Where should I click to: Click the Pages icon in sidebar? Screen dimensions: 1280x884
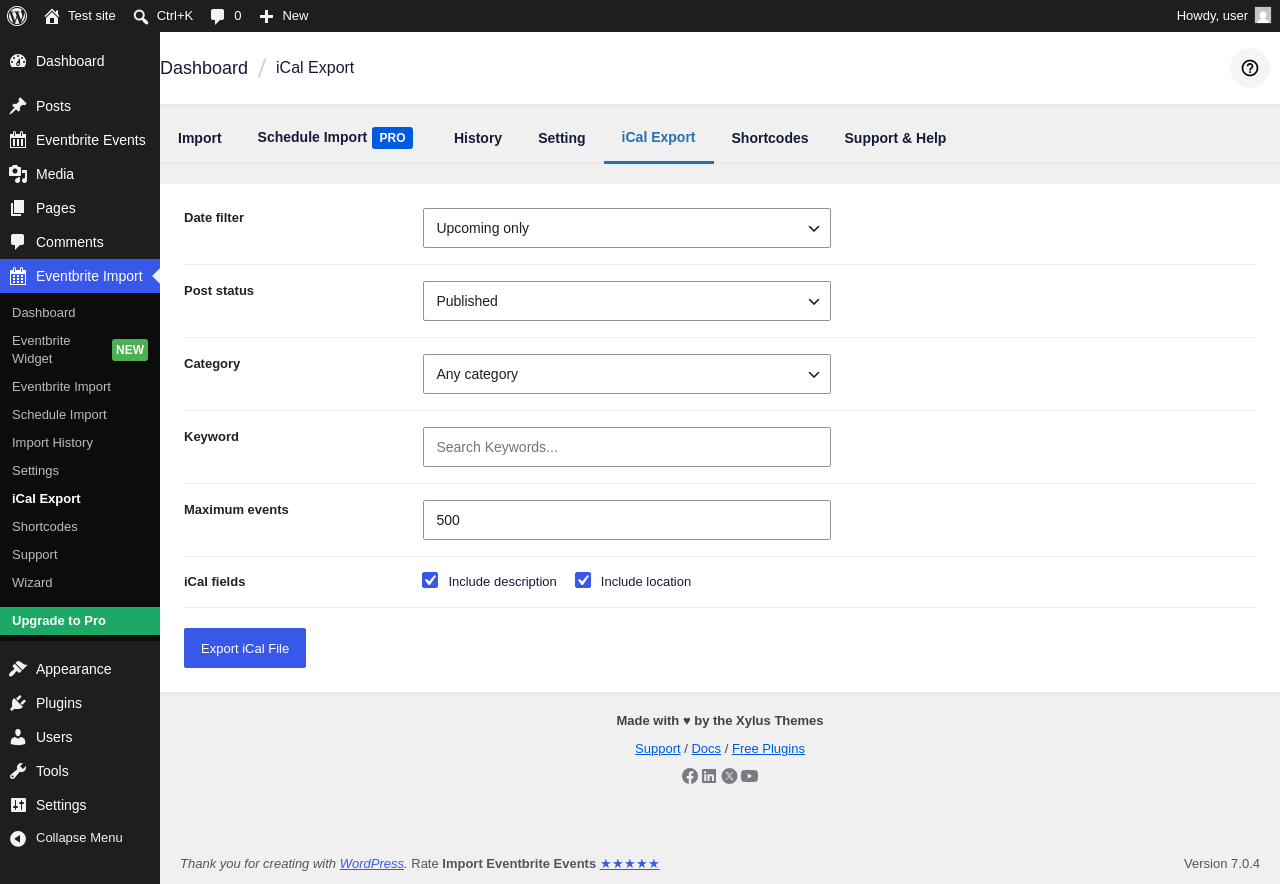click(x=18, y=208)
